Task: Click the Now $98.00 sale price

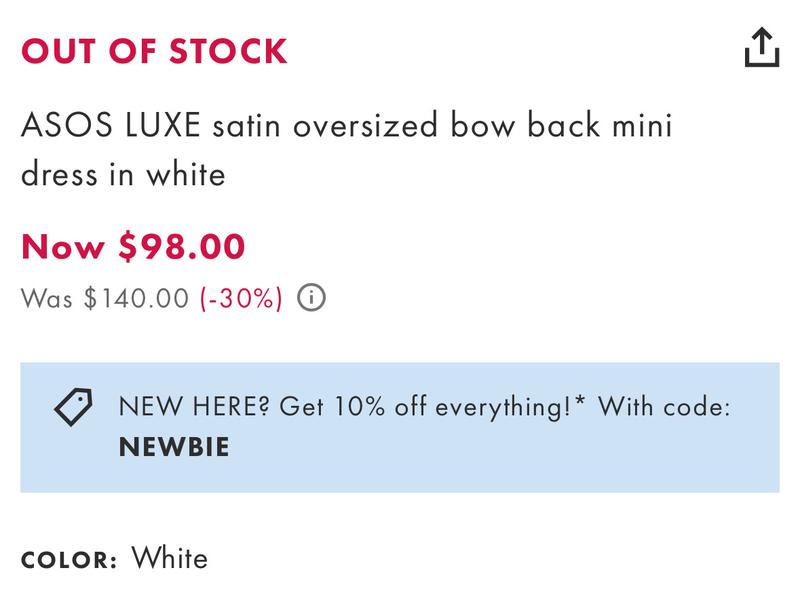Action: pos(133,247)
